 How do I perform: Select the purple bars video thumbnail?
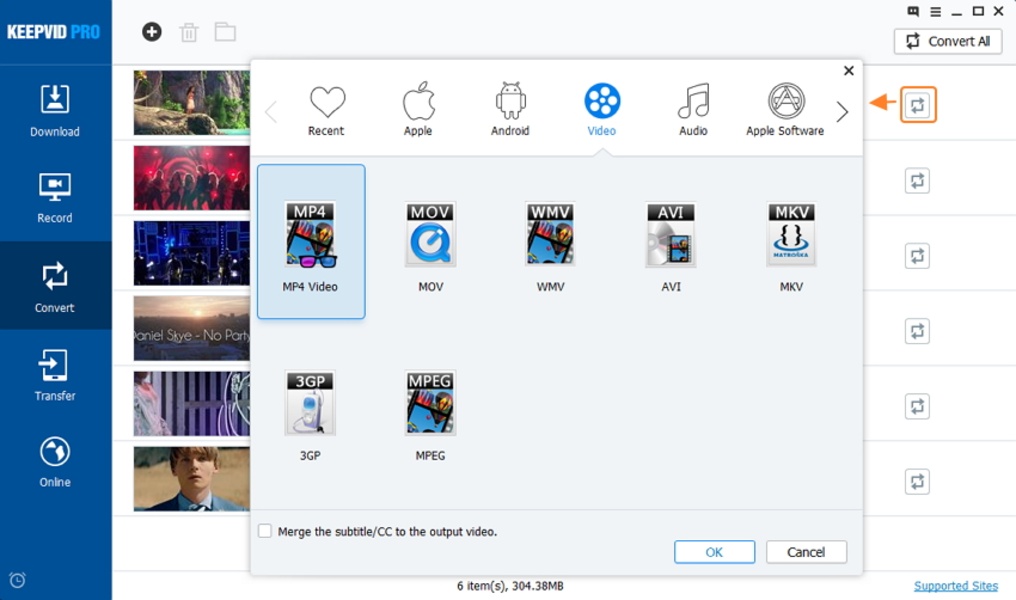pos(192,403)
